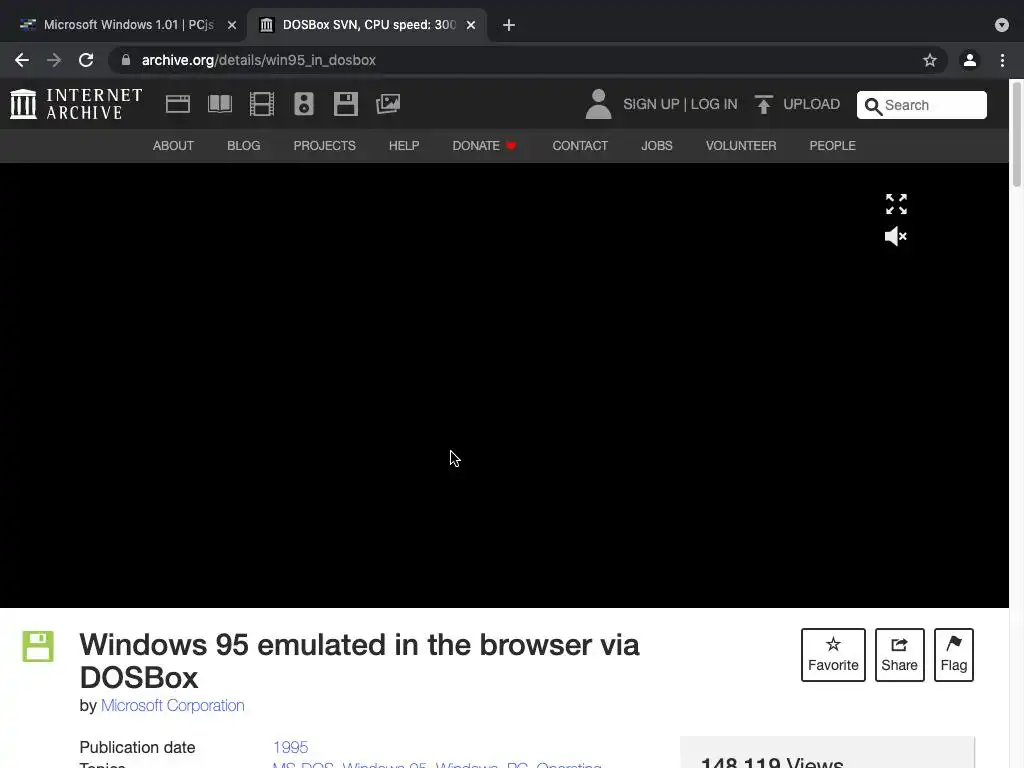The image size is (1024, 768).
Task: Go back to the previous page
Action: coord(22,60)
